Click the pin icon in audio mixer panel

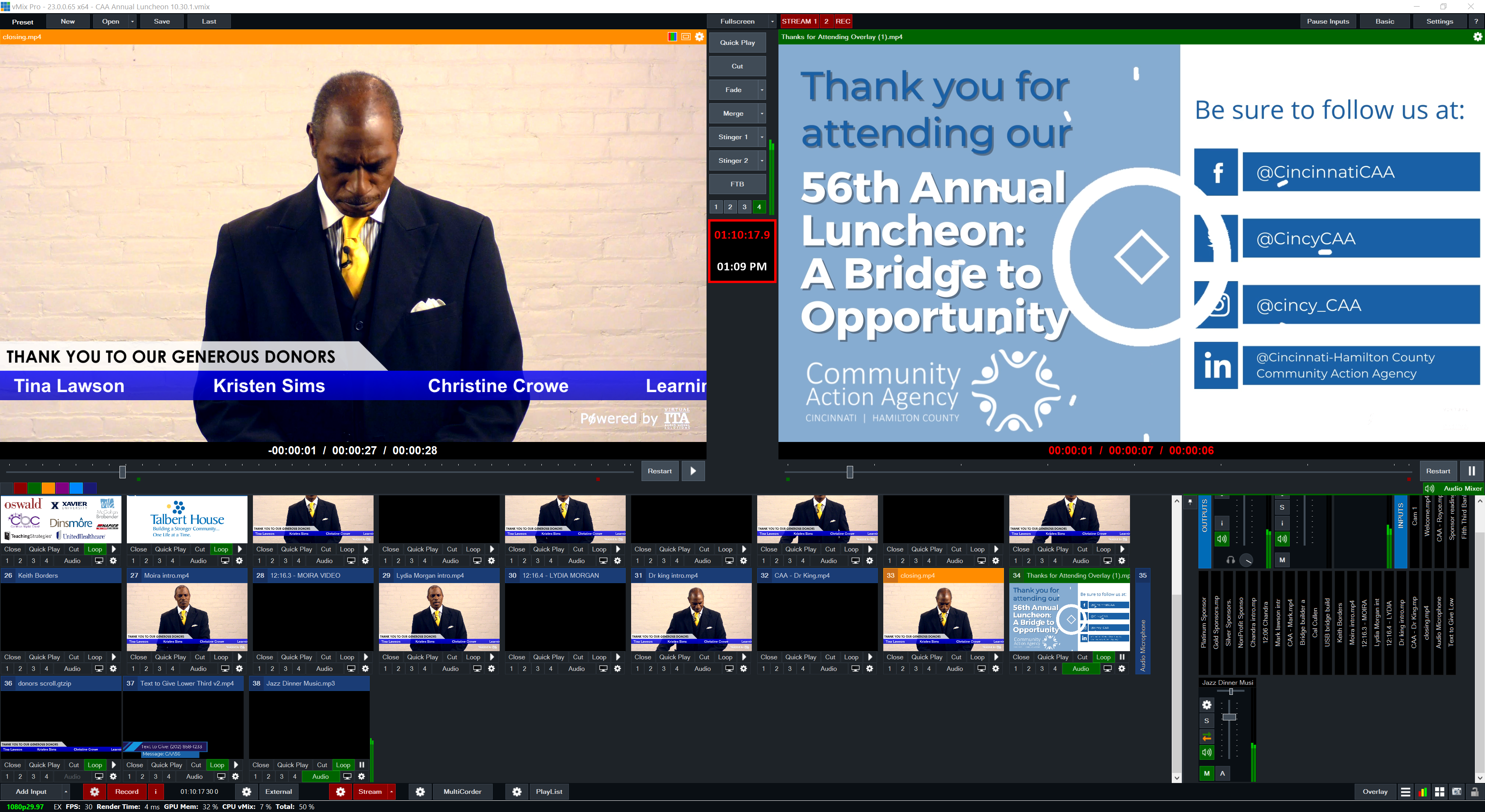1190,502
